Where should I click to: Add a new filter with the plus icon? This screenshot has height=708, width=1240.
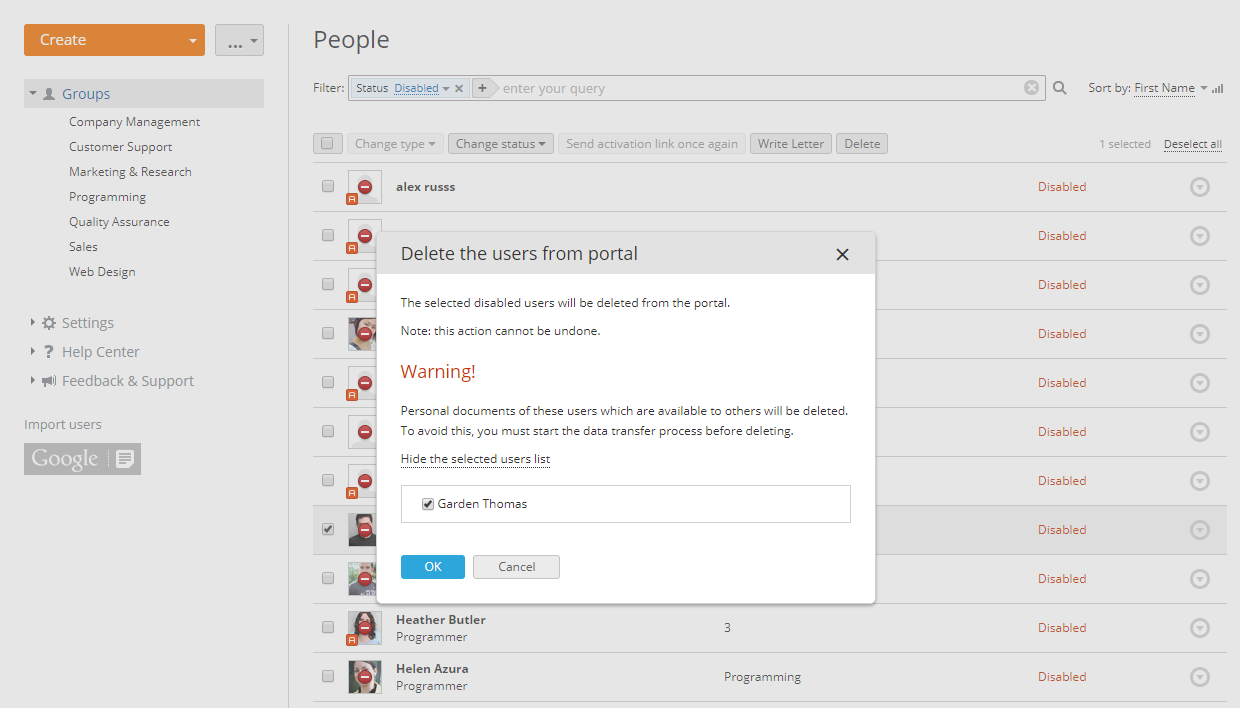(x=482, y=87)
